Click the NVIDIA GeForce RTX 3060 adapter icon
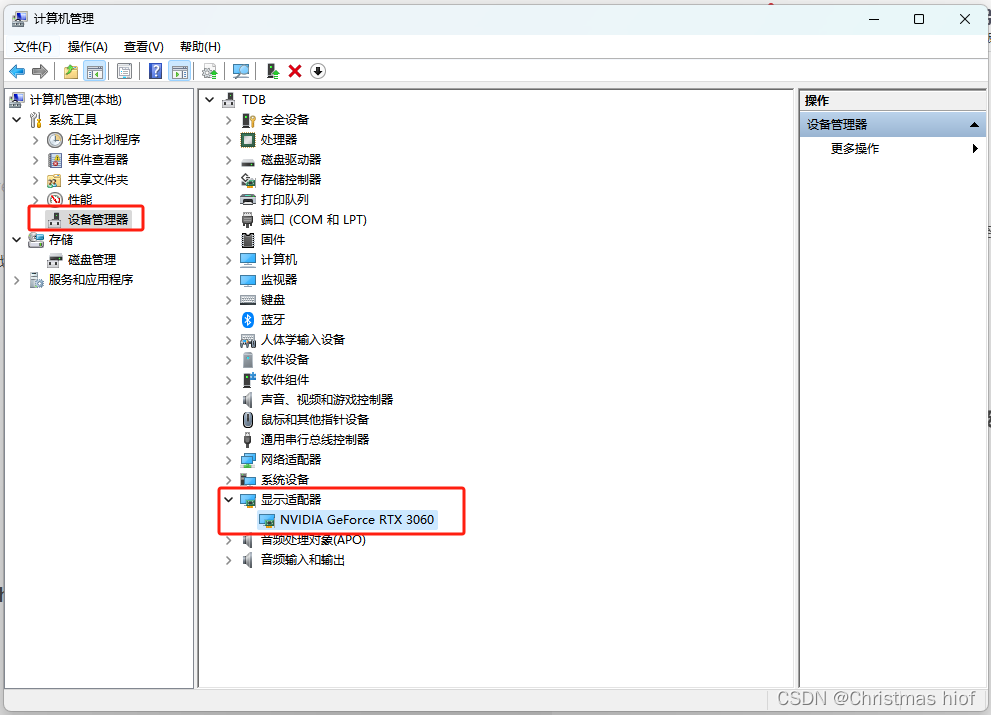The width and height of the screenshot is (991, 715). [267, 520]
